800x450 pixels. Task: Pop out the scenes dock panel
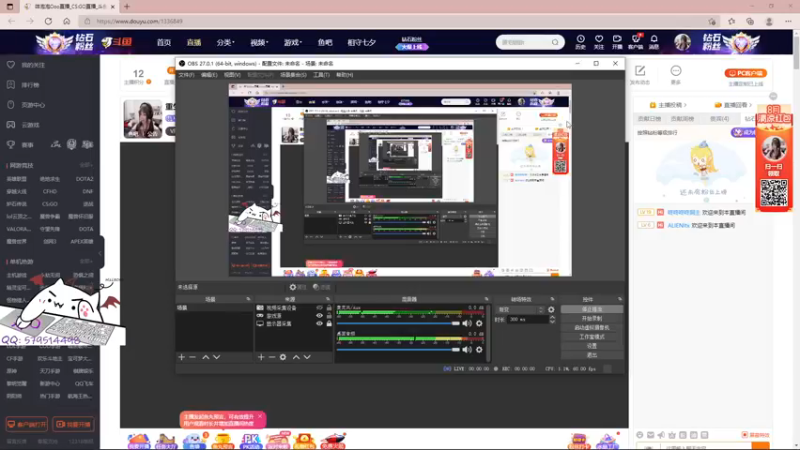[x=248, y=299]
